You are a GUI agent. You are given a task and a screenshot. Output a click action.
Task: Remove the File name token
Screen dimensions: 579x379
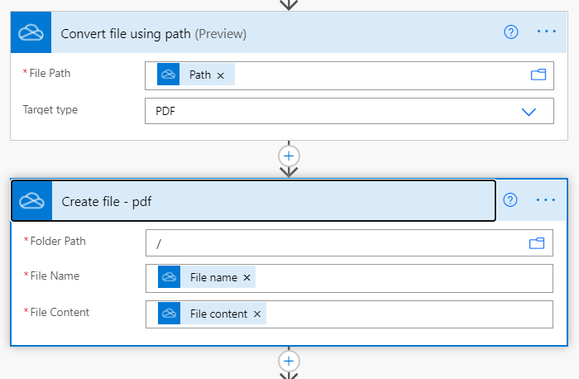(247, 277)
